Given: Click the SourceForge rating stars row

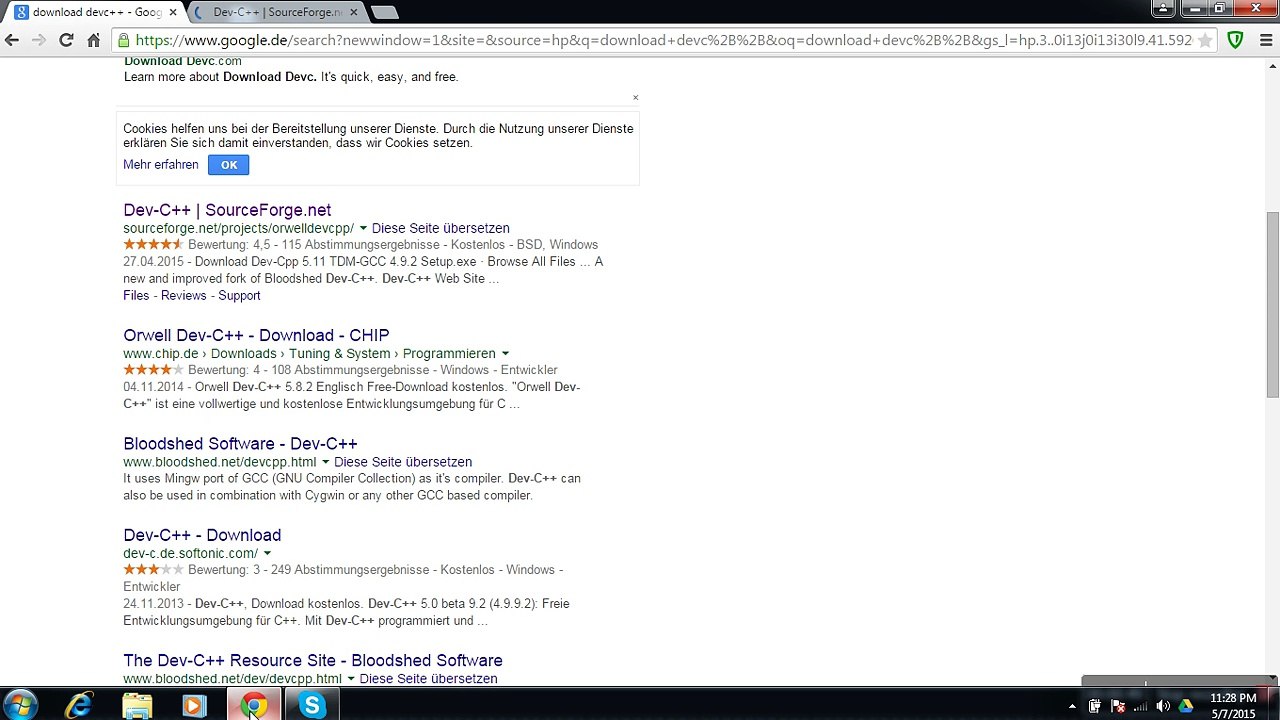Looking at the screenshot, I should [x=153, y=244].
